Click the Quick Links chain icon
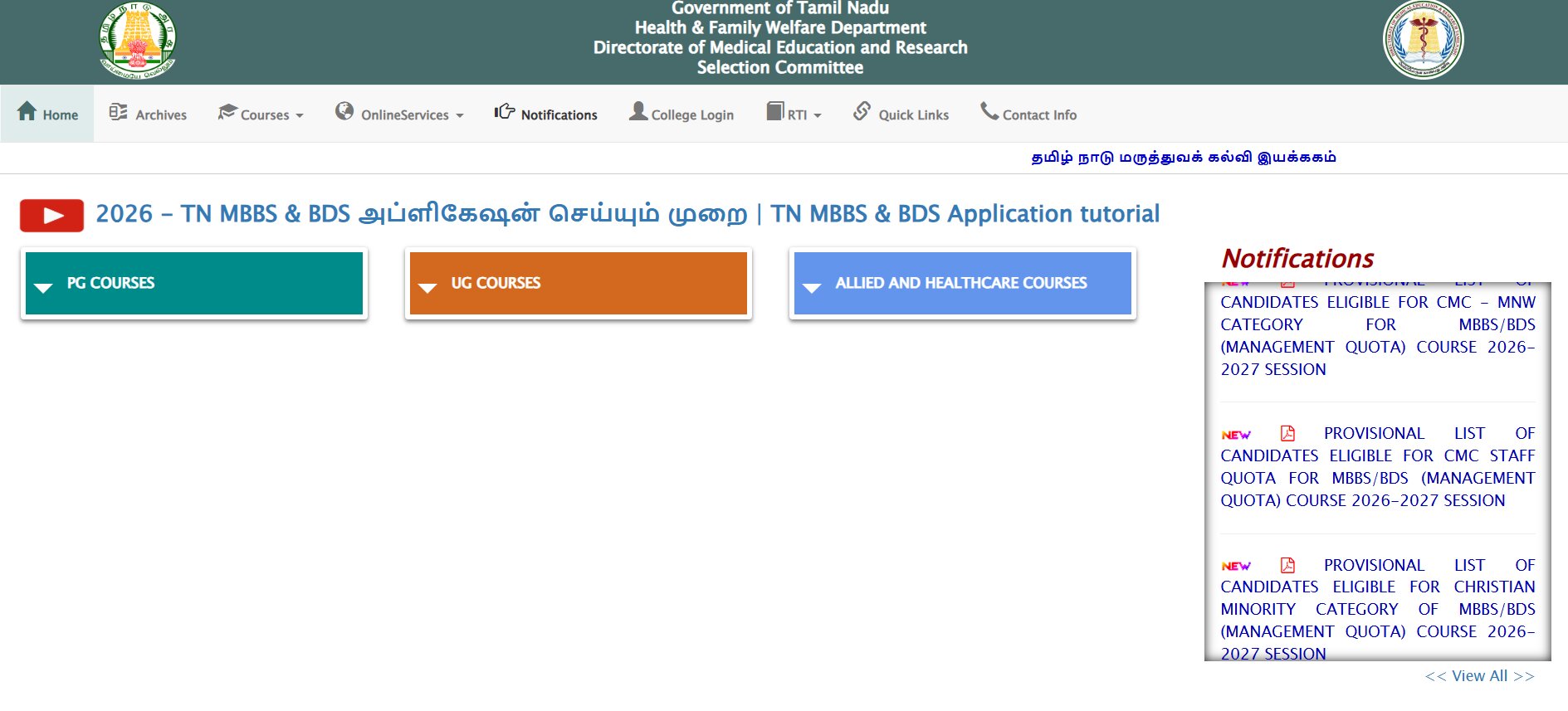 [862, 111]
